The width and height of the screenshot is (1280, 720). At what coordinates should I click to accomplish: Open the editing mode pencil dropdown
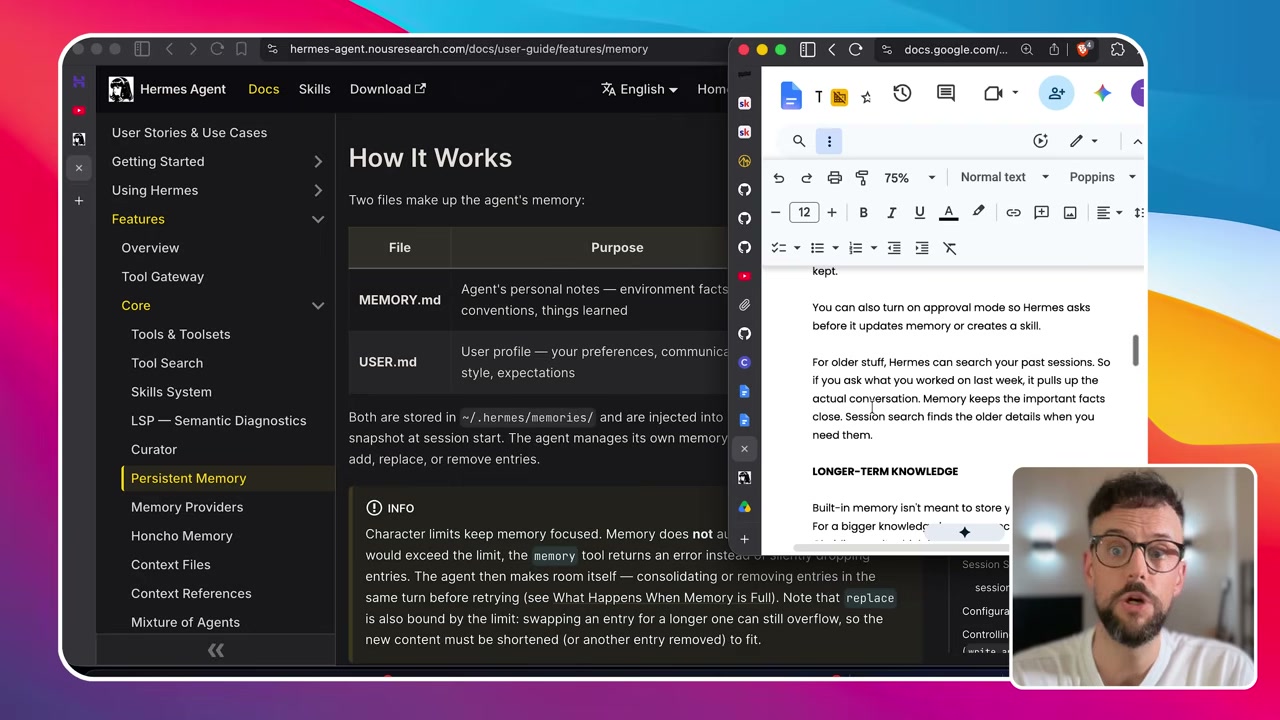(1083, 141)
